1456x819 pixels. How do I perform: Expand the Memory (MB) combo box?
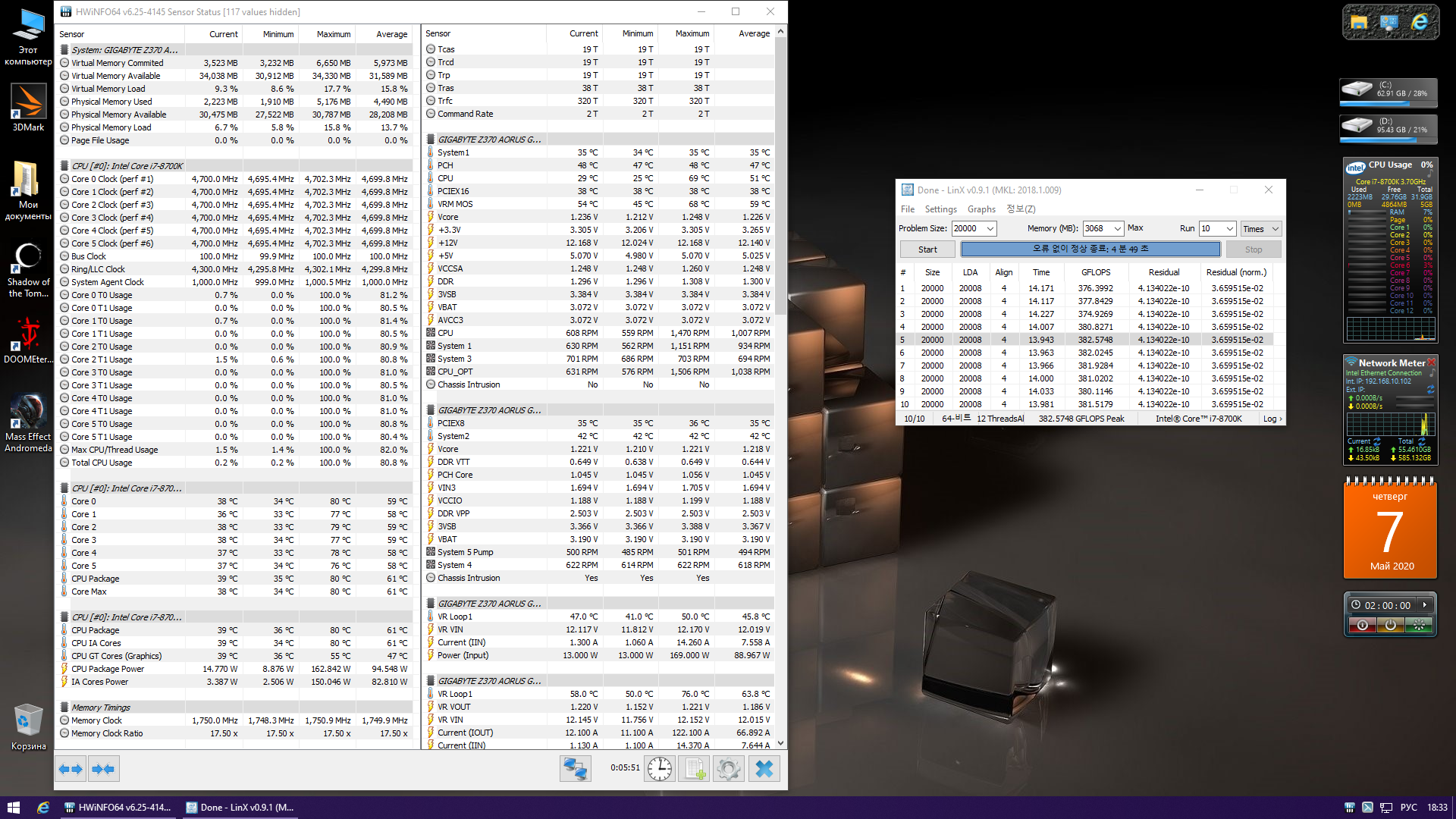1117,228
